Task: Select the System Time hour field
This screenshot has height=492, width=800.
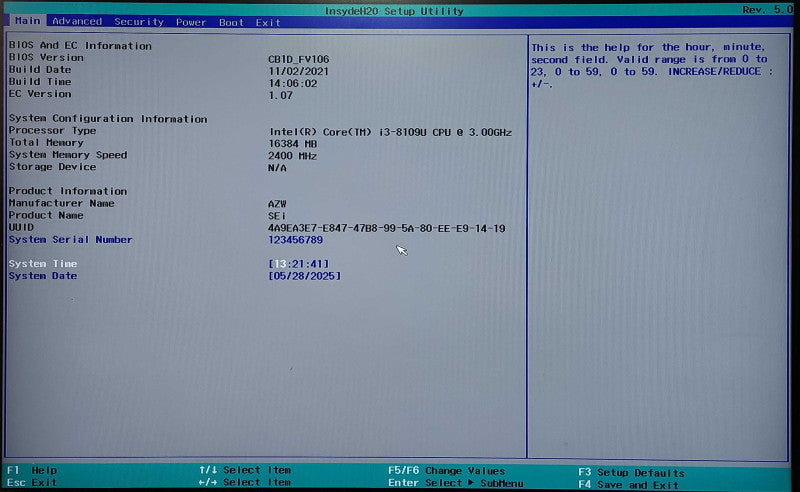Action: (x=280, y=264)
